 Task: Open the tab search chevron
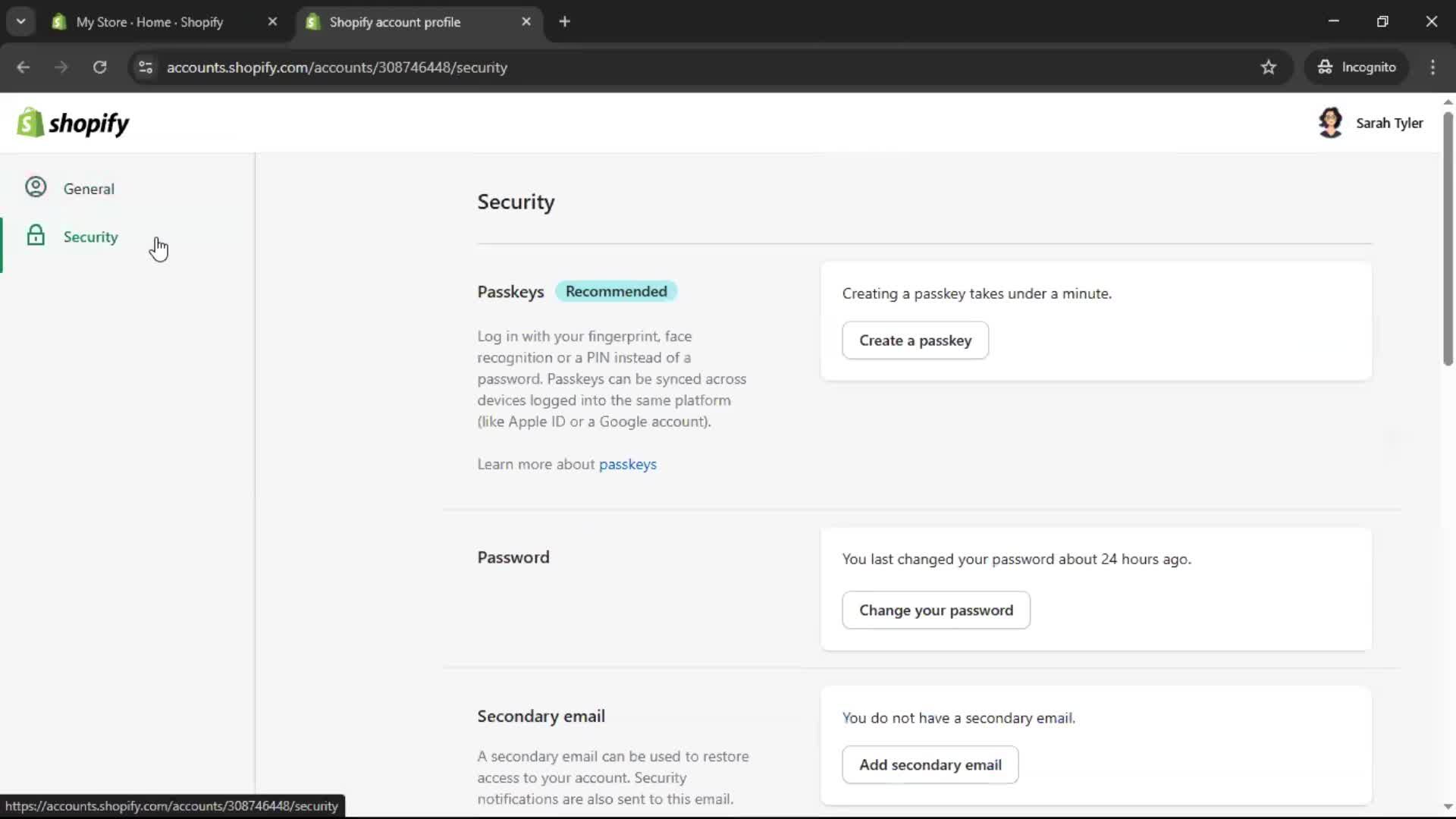pyautogui.click(x=20, y=21)
